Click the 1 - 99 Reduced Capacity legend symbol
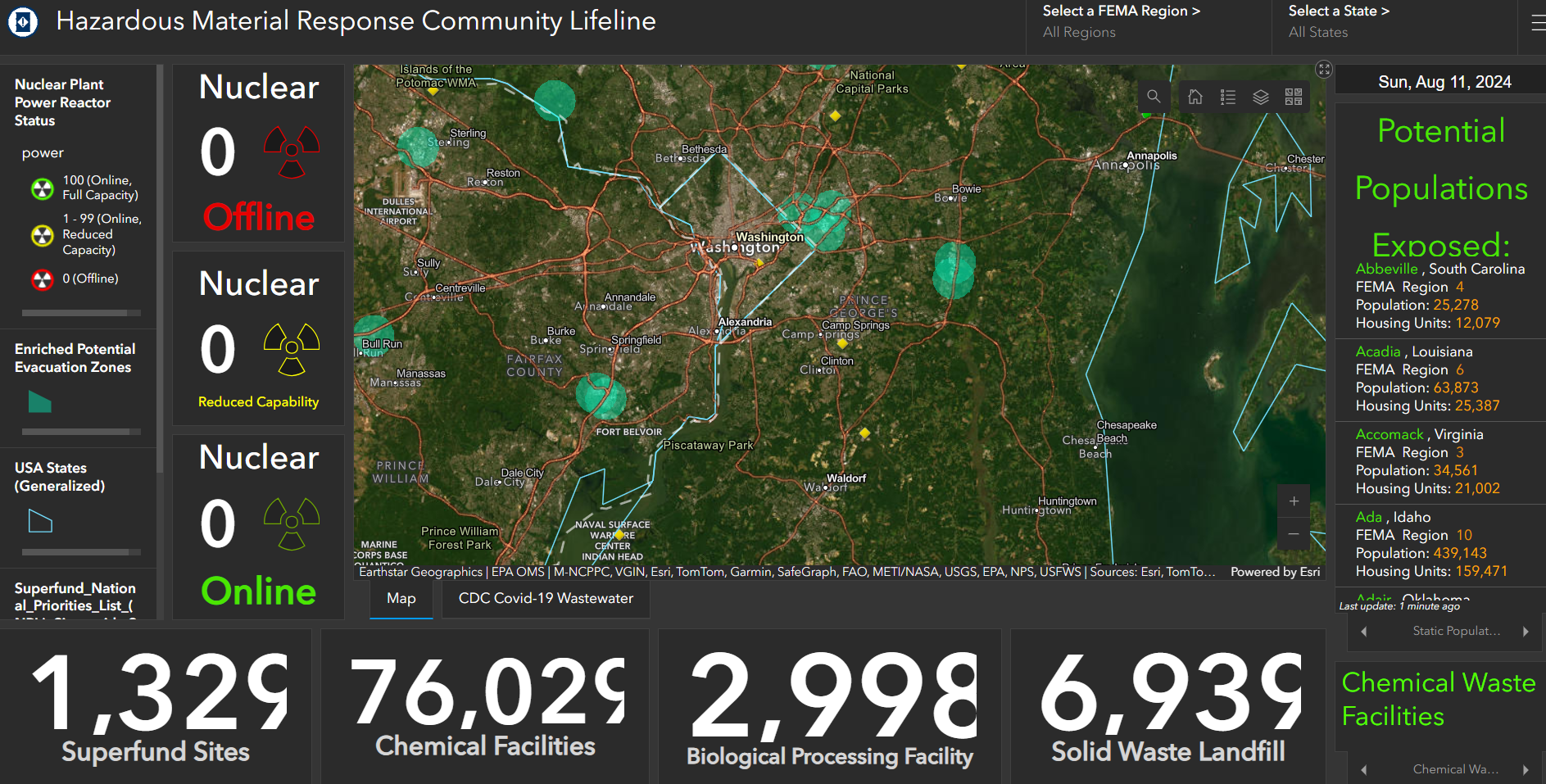Viewport: 1546px width, 784px height. (x=42, y=236)
